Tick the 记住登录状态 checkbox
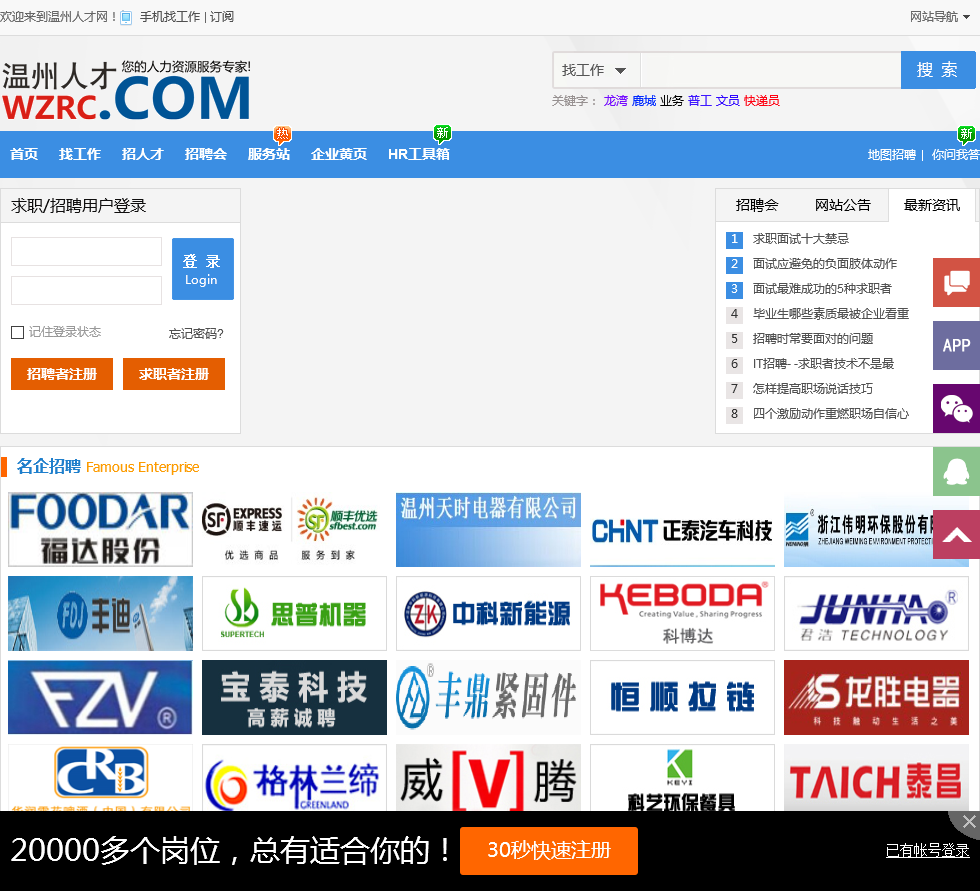This screenshot has width=980, height=891. (18, 332)
